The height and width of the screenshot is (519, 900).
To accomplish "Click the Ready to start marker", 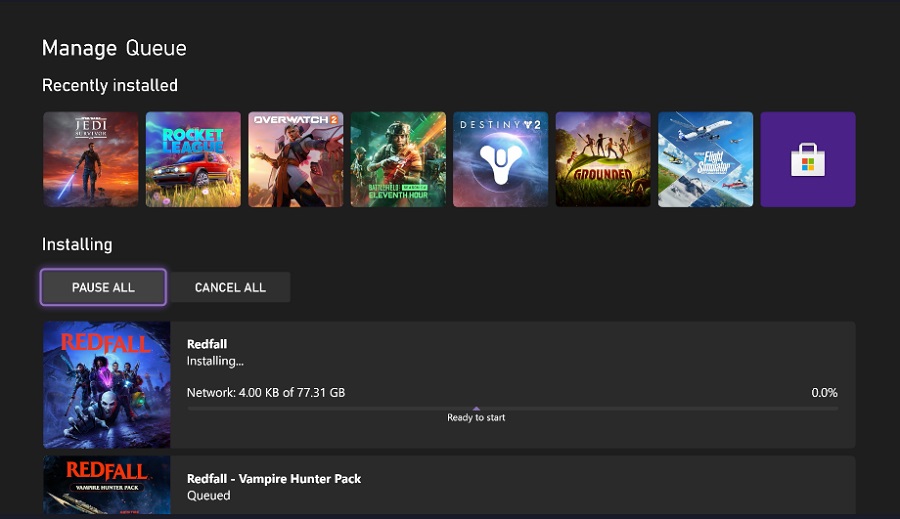I will coord(476,417).
